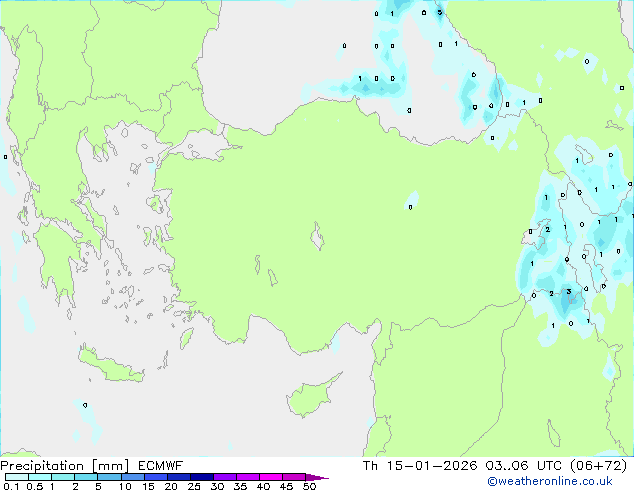
Task: Click the "0.1" legend scale label
Action: [x=11, y=486]
